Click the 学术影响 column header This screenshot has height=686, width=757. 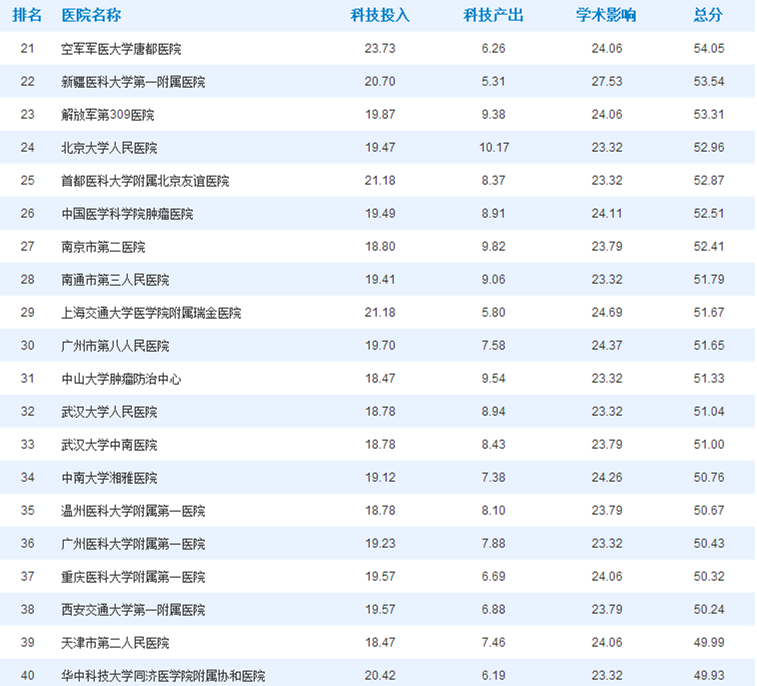click(x=606, y=15)
